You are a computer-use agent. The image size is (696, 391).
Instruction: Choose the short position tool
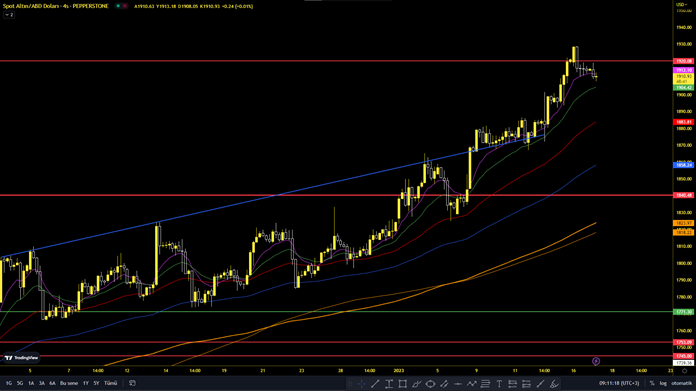[x=526, y=383]
